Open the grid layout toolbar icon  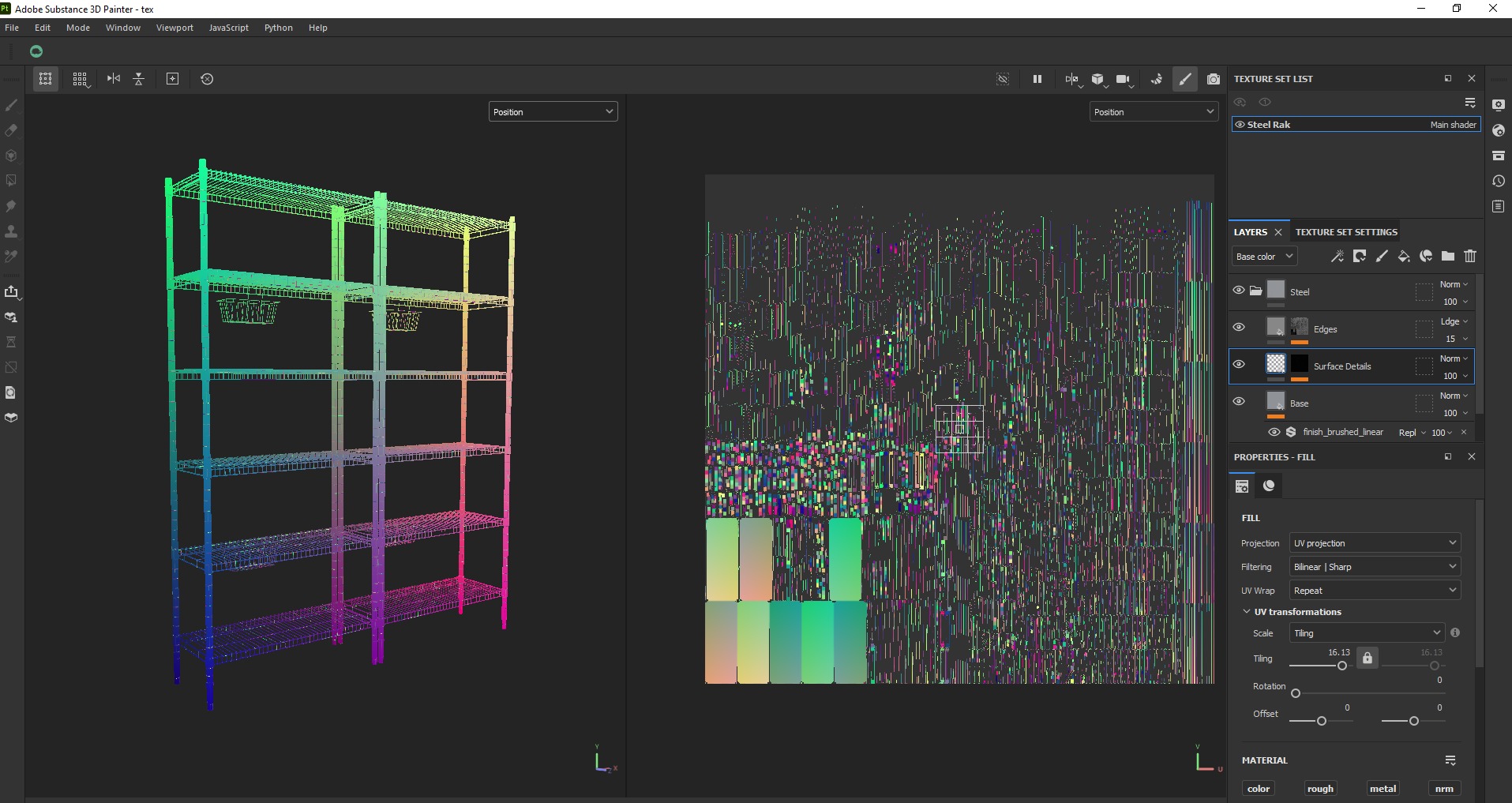80,79
